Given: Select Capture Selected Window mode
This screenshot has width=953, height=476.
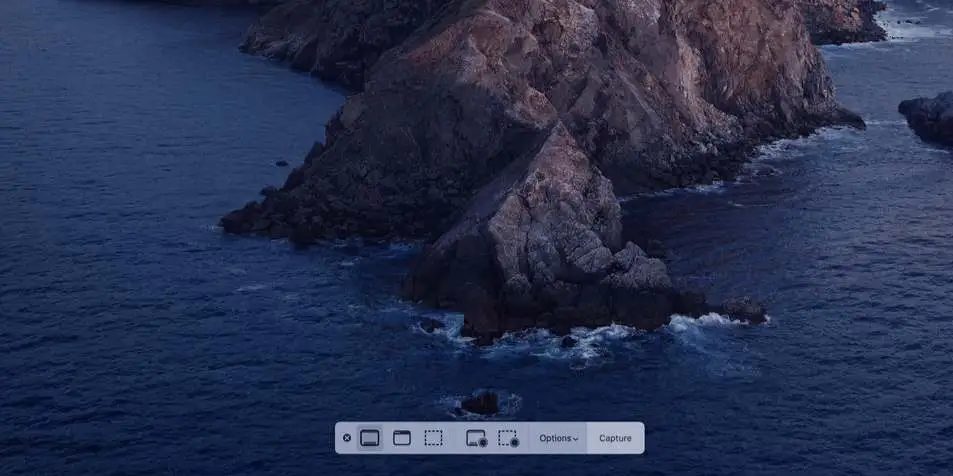Looking at the screenshot, I should [402, 438].
